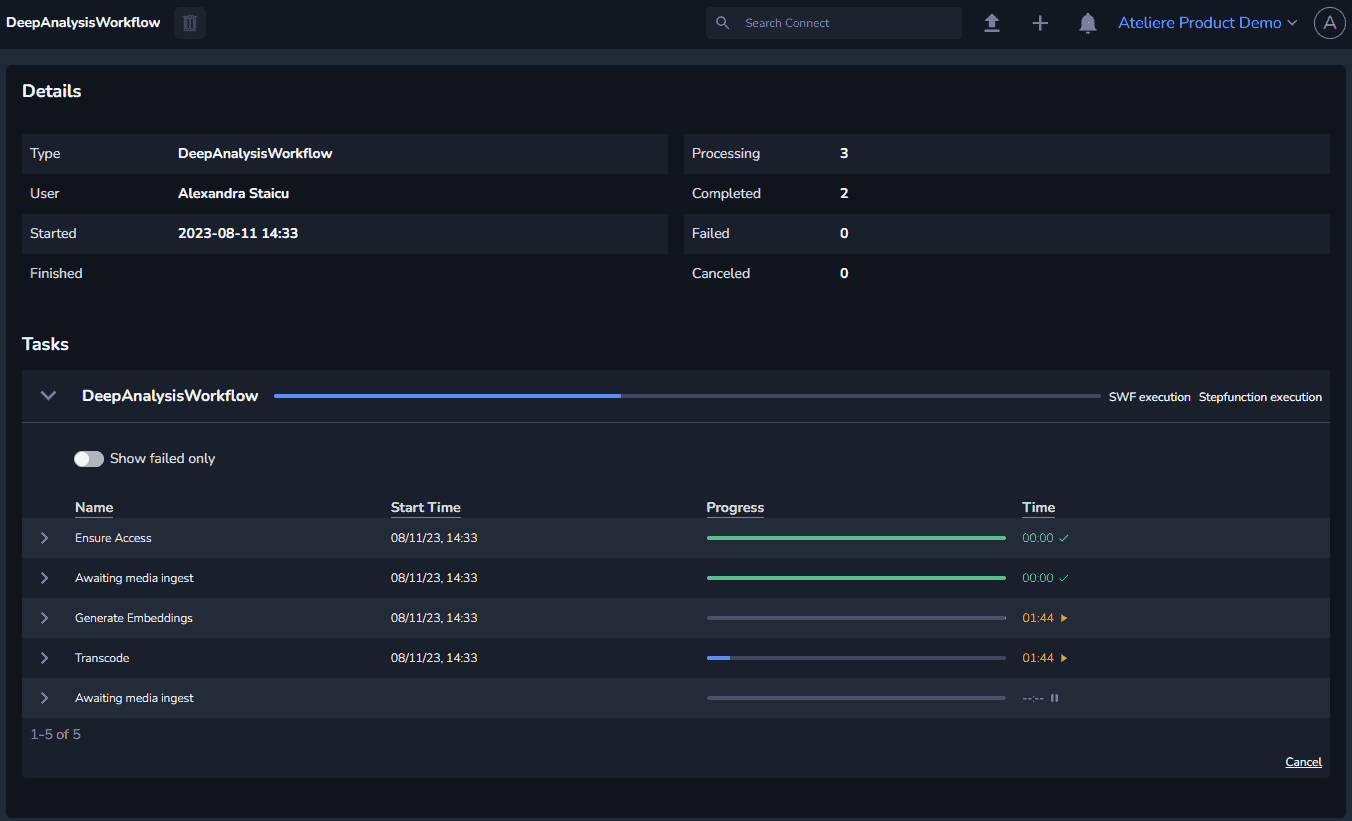Click the plus add icon

tap(1040, 23)
